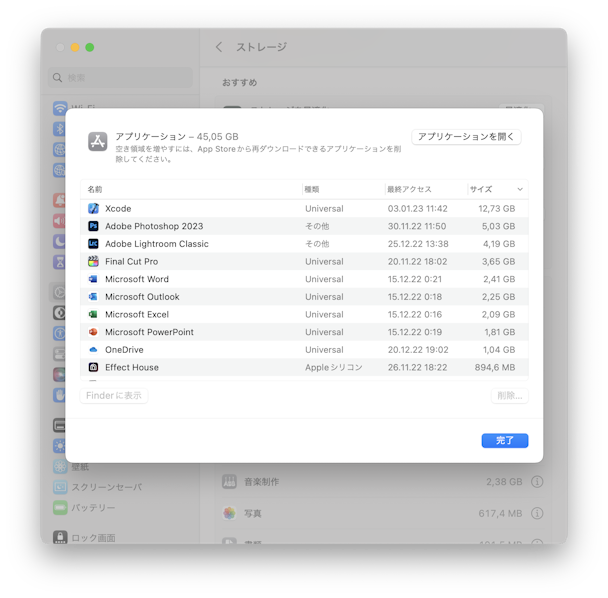
Task: Sort the list by 名前 column
Action: coord(95,189)
